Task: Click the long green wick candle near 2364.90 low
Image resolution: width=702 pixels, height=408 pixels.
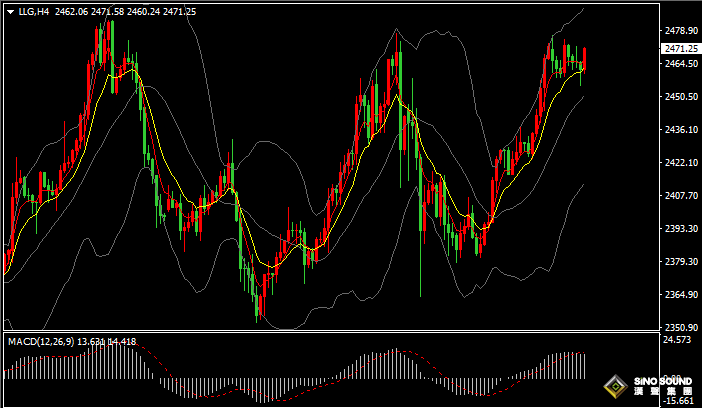Action: (x=420, y=250)
